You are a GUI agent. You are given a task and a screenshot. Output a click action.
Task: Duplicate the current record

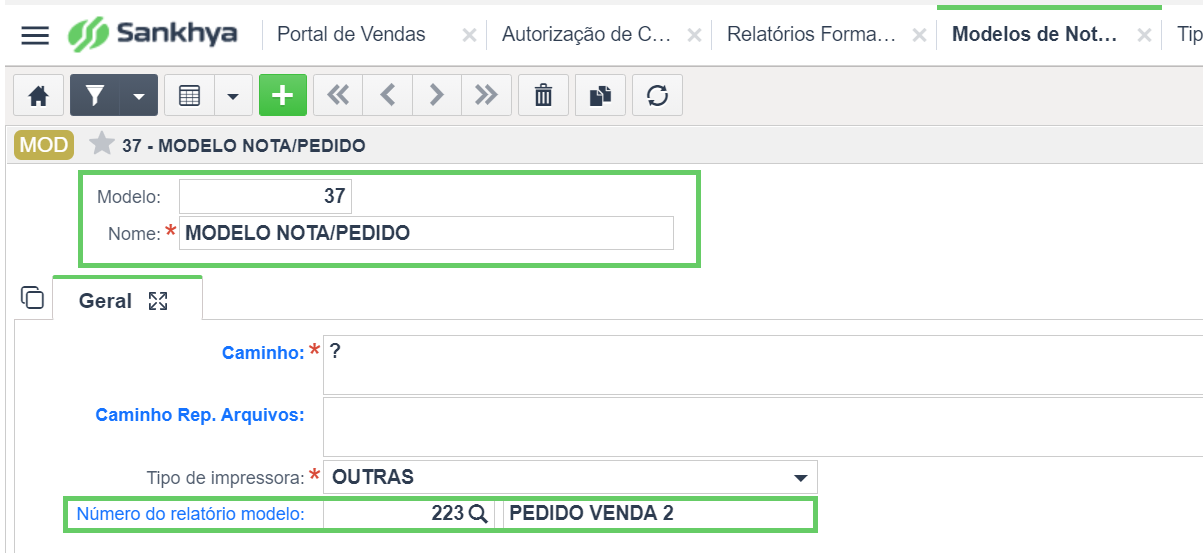tap(600, 96)
